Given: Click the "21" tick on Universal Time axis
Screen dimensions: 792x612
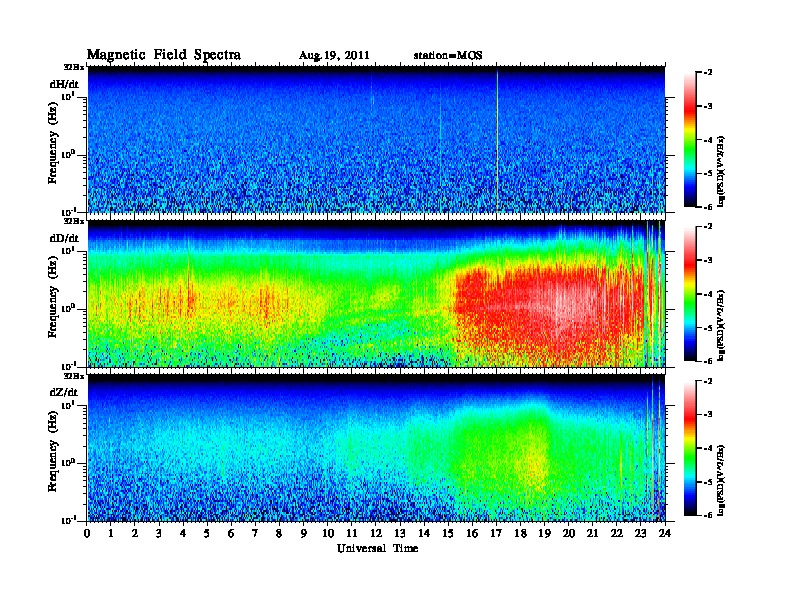Looking at the screenshot, I should click(592, 533).
